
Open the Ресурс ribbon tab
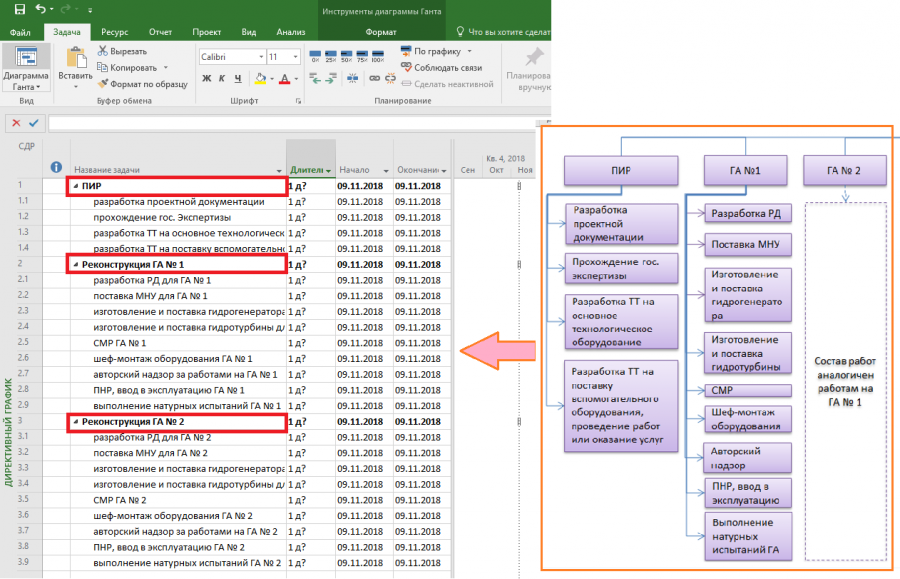tap(114, 32)
